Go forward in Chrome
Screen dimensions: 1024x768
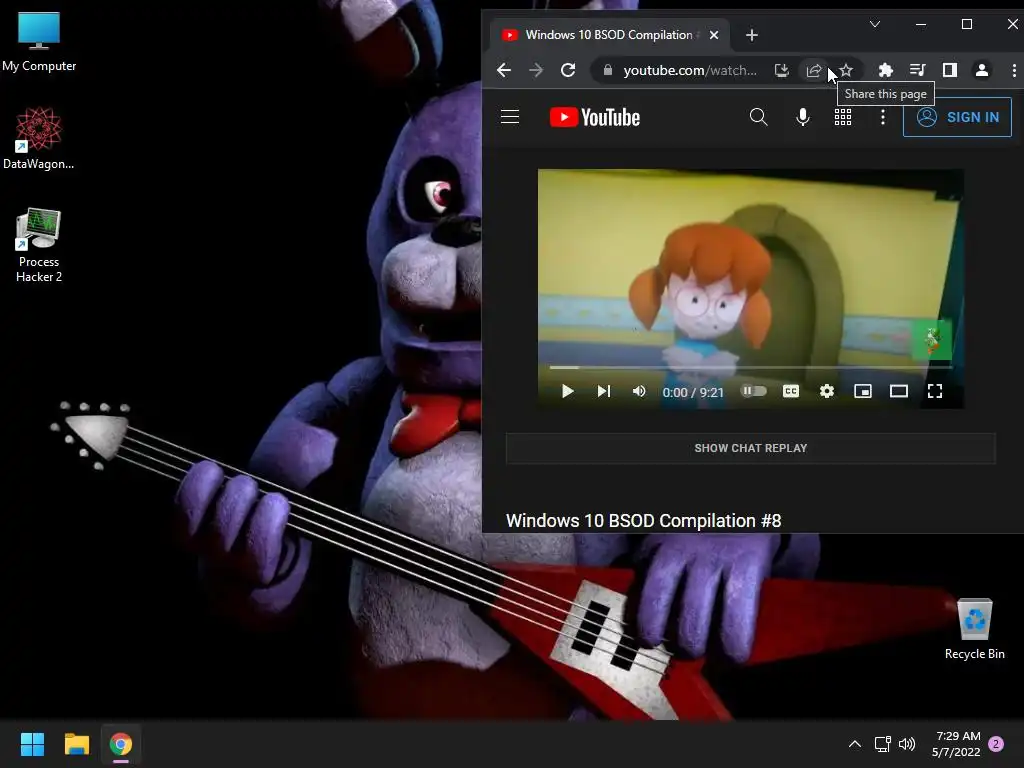coord(536,70)
